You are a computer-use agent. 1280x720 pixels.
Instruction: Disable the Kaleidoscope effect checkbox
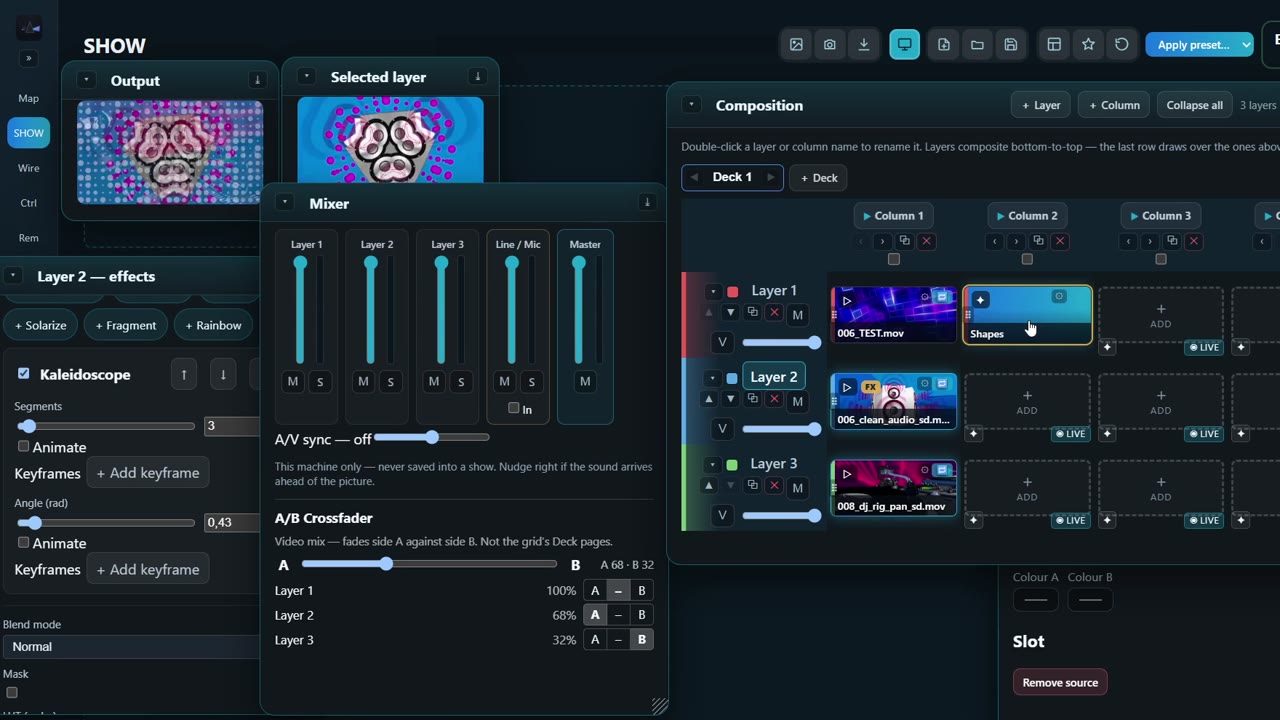(x=23, y=374)
